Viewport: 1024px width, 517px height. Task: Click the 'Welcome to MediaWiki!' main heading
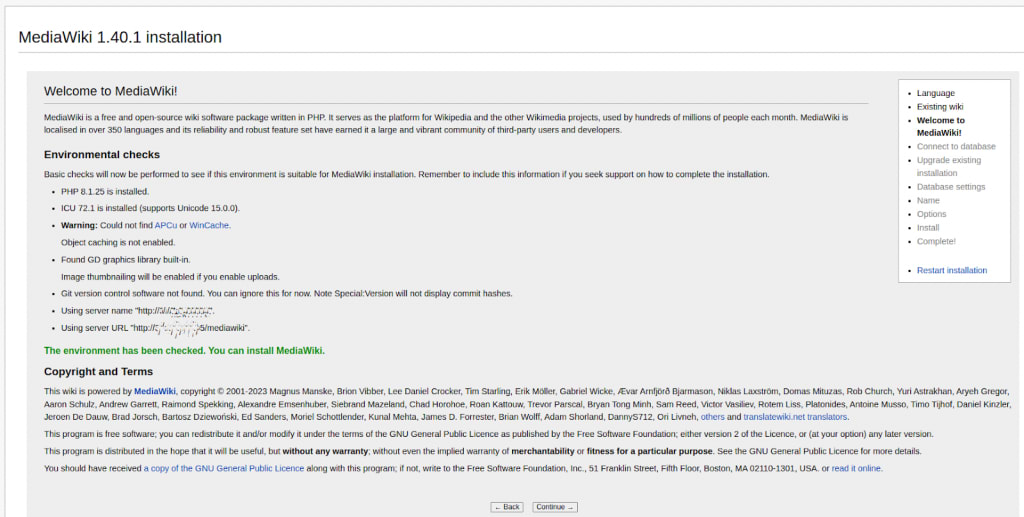pyautogui.click(x=110, y=91)
